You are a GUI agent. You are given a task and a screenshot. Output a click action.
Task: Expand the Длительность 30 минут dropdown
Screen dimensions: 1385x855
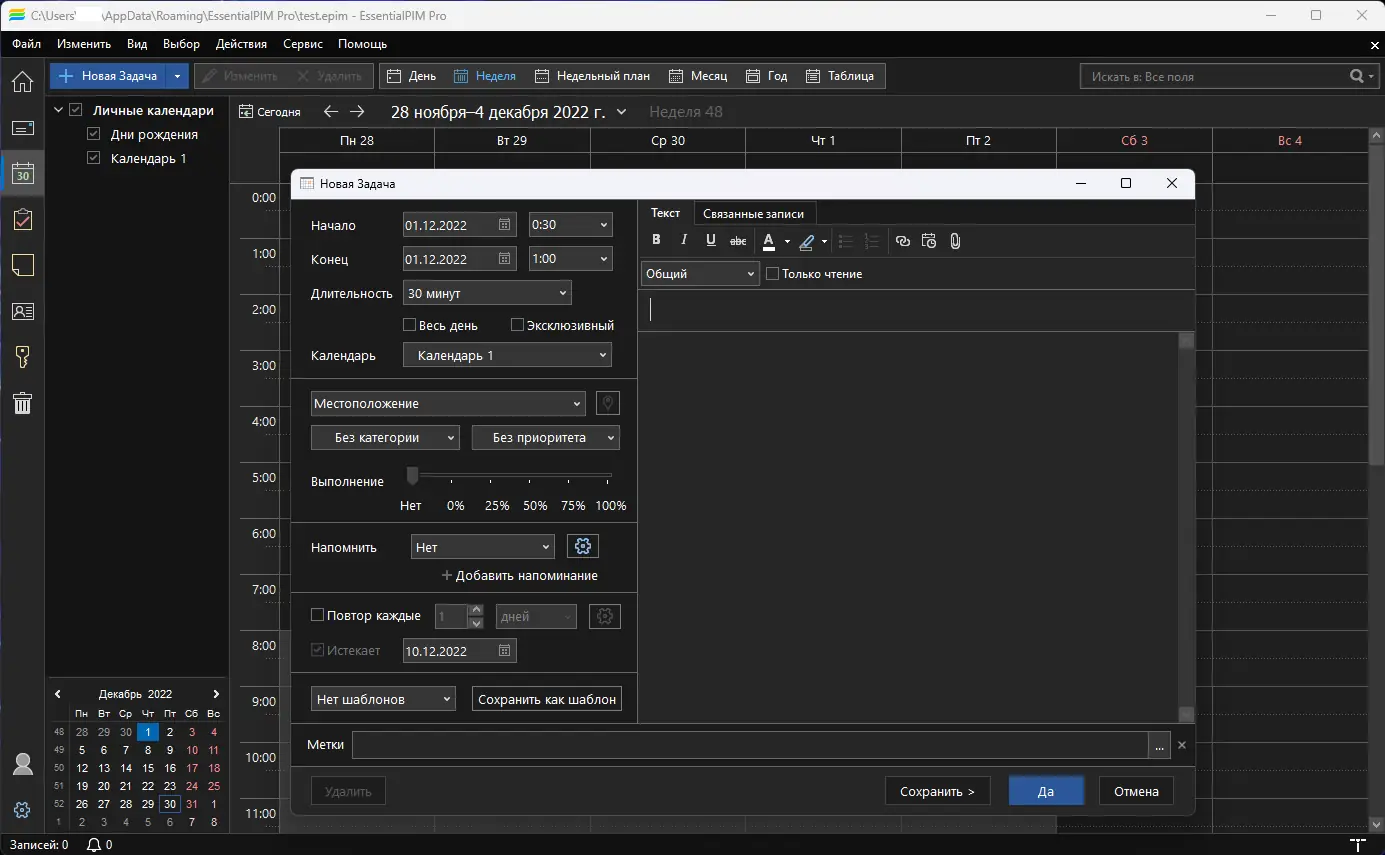487,293
